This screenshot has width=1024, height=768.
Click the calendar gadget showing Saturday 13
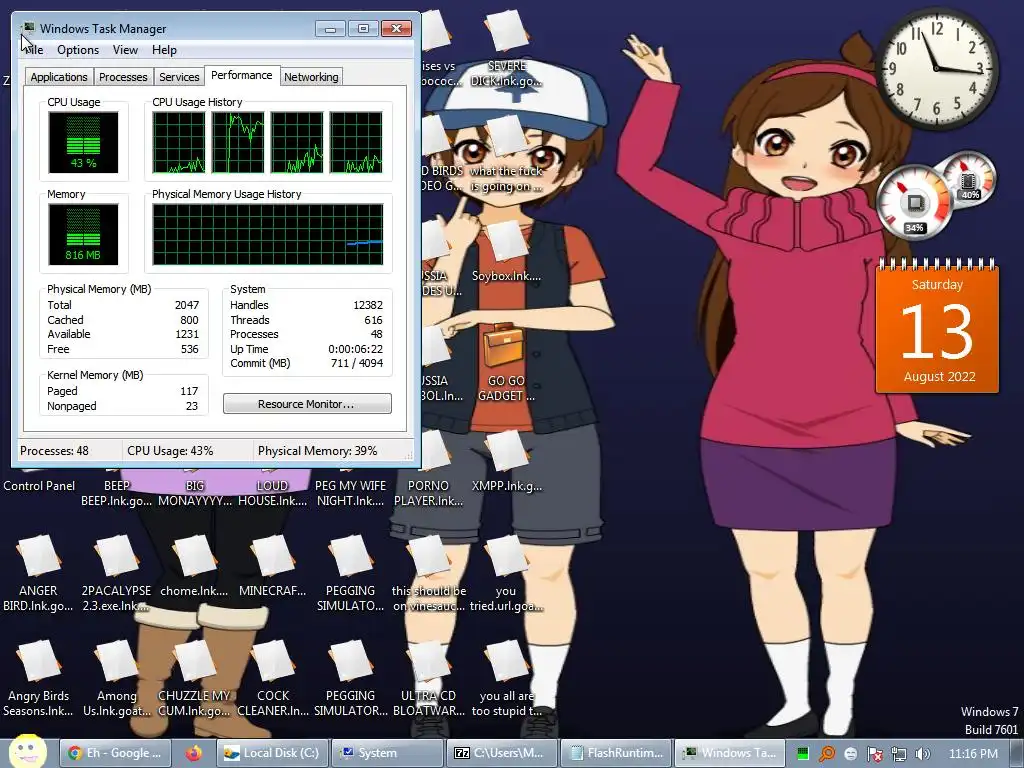point(937,327)
